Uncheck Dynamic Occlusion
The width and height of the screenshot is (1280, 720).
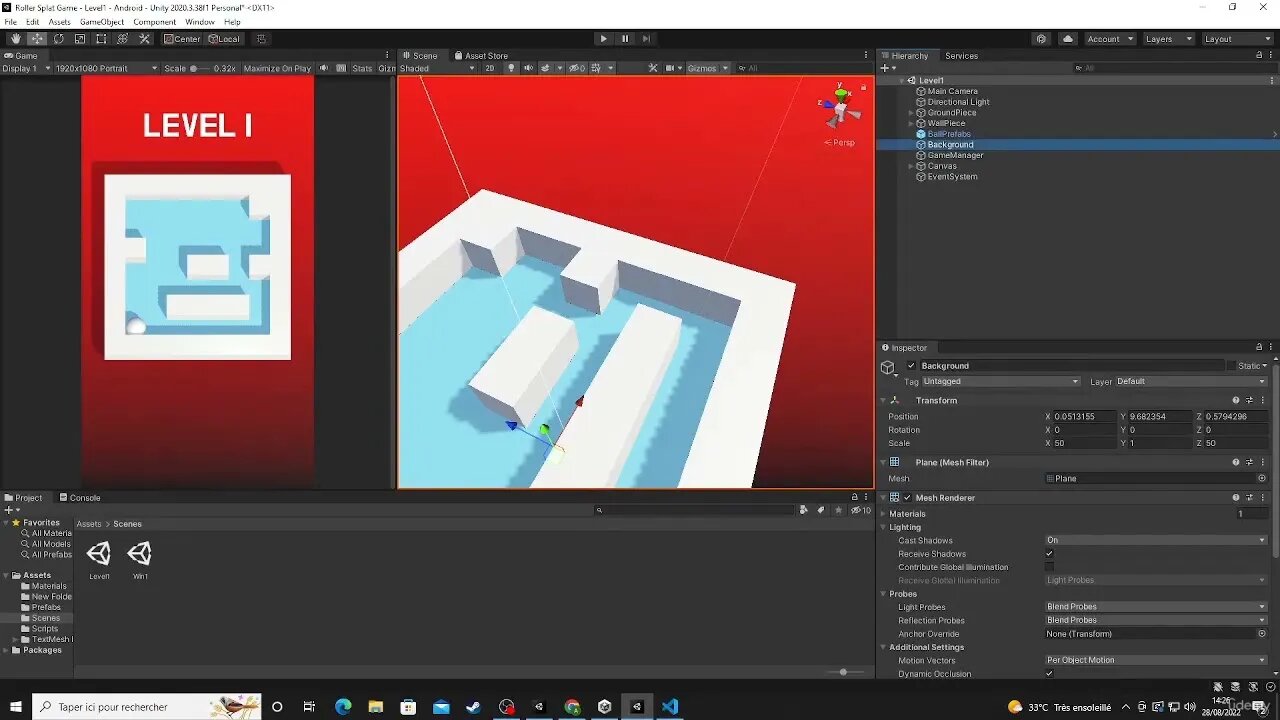(x=1049, y=673)
